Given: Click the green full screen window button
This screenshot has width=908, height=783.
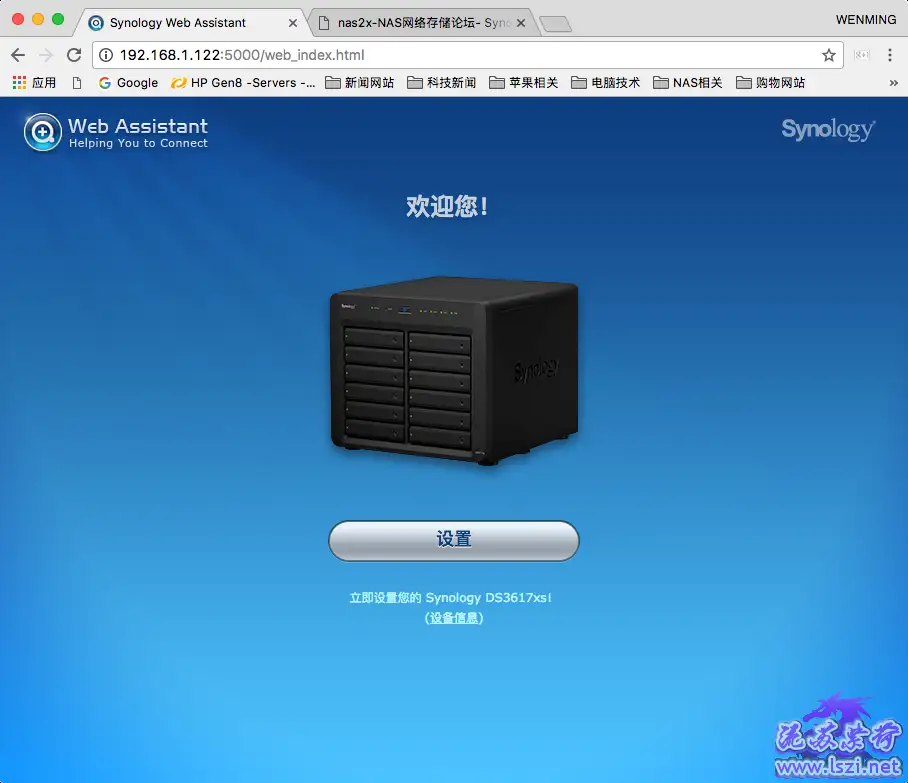Looking at the screenshot, I should point(58,19).
